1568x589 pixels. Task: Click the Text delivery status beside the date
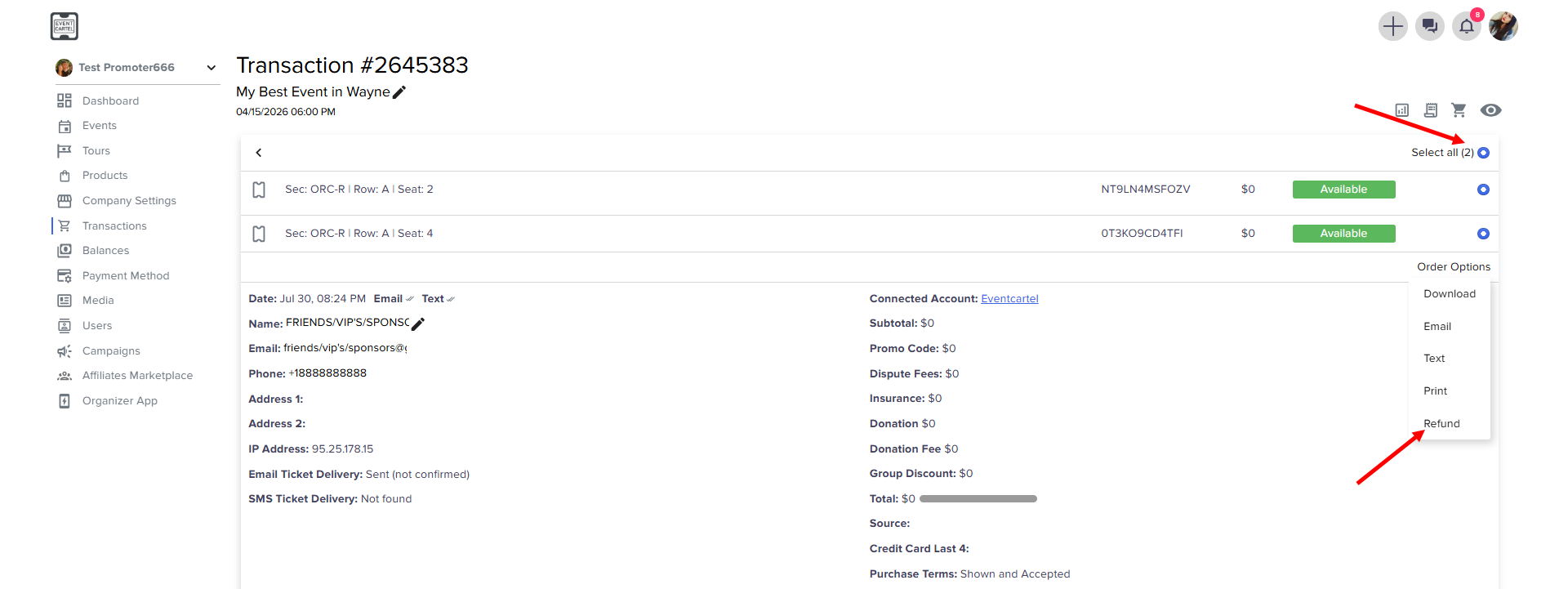(x=438, y=299)
